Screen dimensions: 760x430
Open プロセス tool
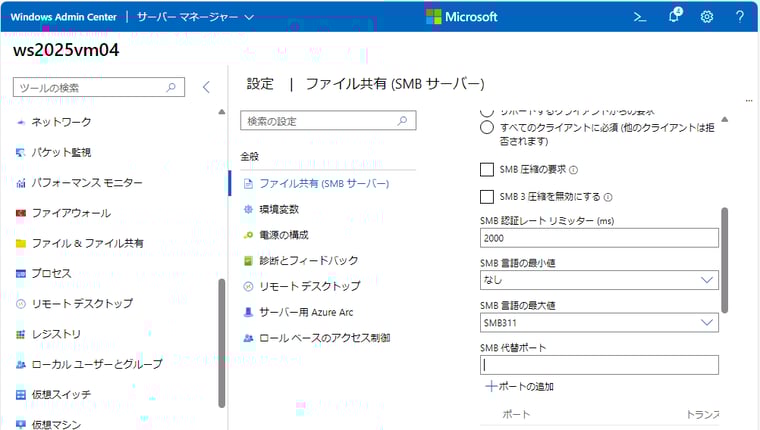point(51,273)
